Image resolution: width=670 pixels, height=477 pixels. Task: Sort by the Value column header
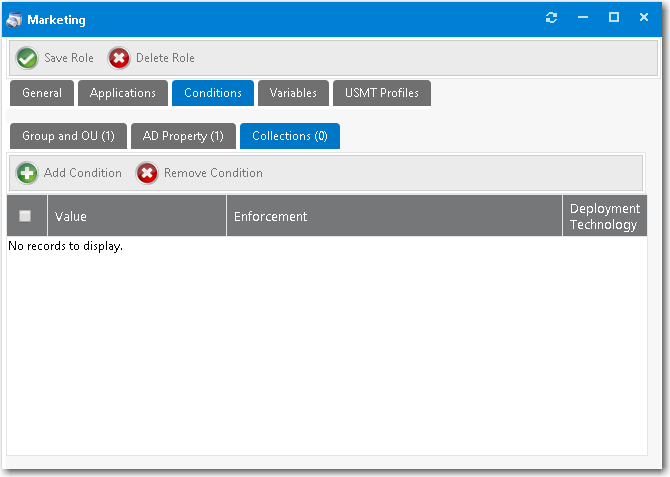137,216
